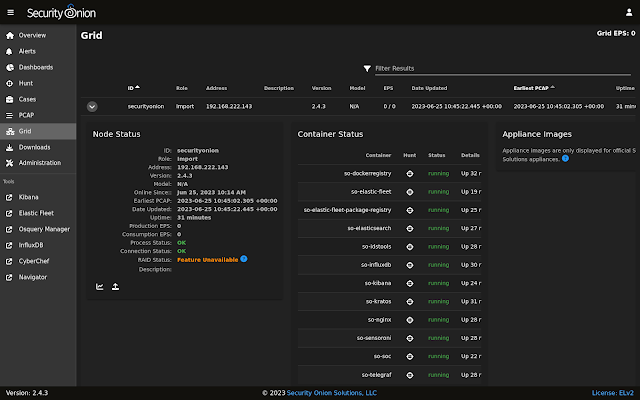Click the Version: 2.4.3 footer text
640x400 pixels.
click(27, 393)
